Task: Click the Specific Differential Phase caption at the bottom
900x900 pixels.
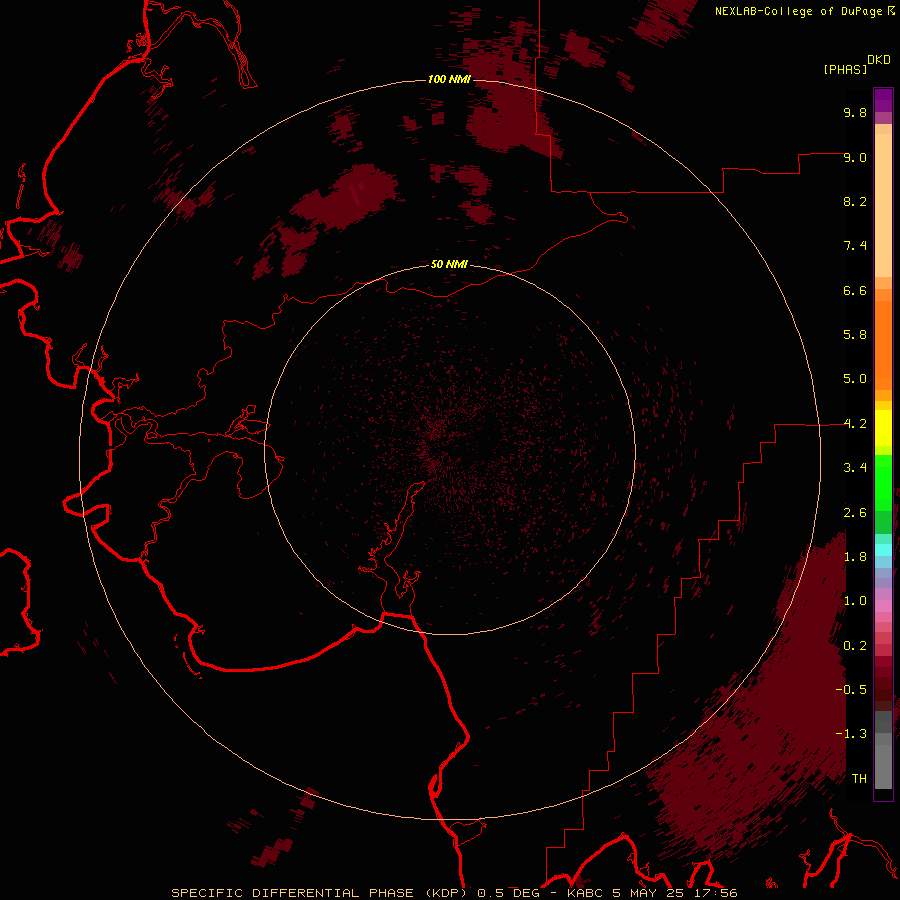Action: [453, 893]
